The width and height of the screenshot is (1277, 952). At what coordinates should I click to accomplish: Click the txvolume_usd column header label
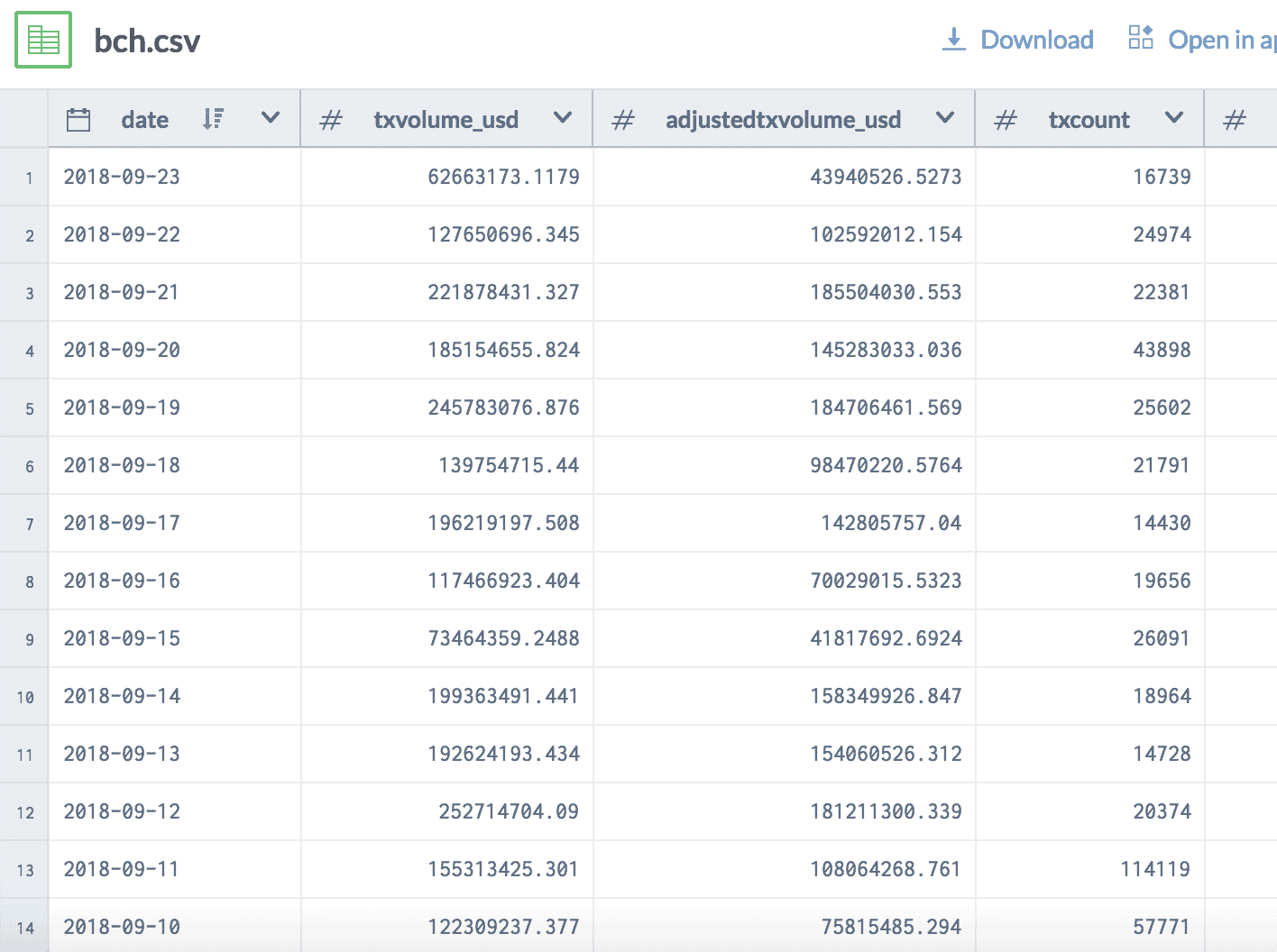coord(446,119)
